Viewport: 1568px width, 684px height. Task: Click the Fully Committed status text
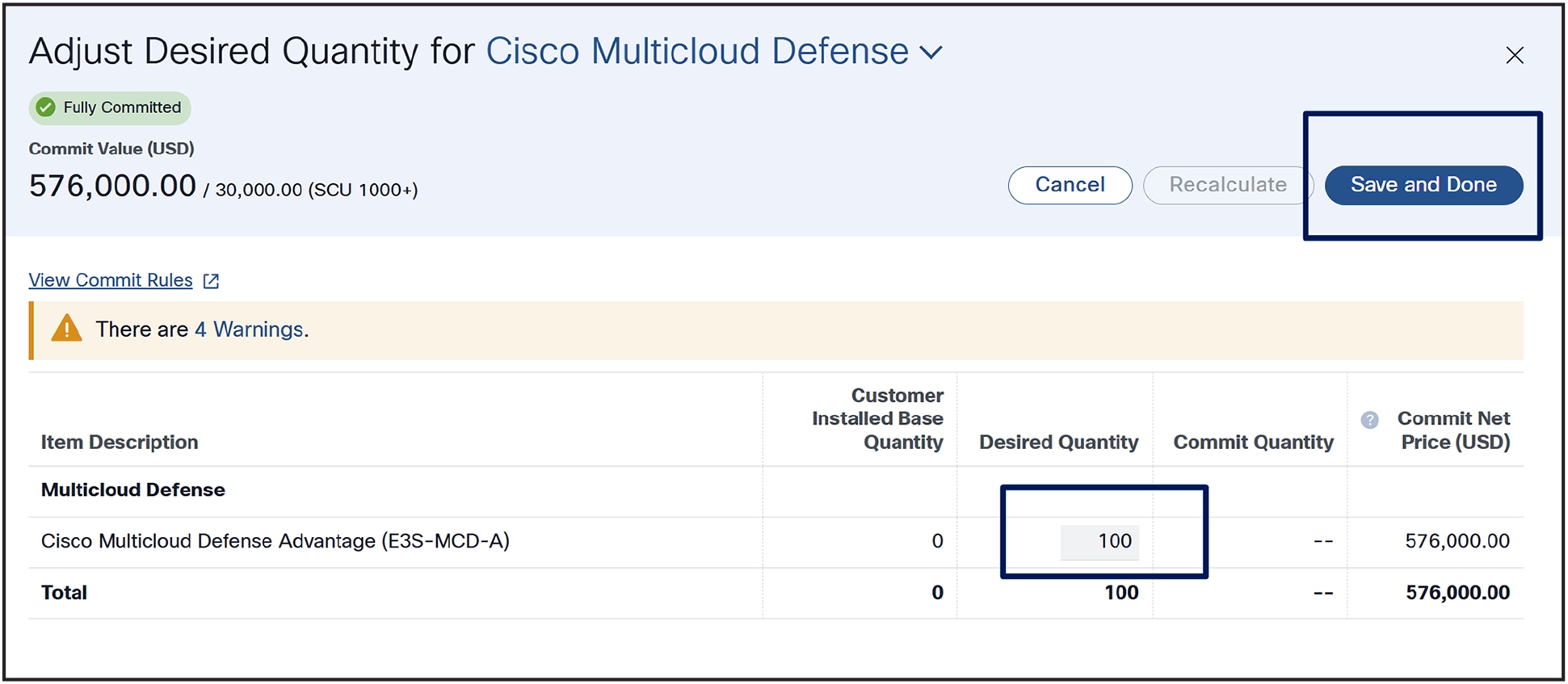(122, 107)
